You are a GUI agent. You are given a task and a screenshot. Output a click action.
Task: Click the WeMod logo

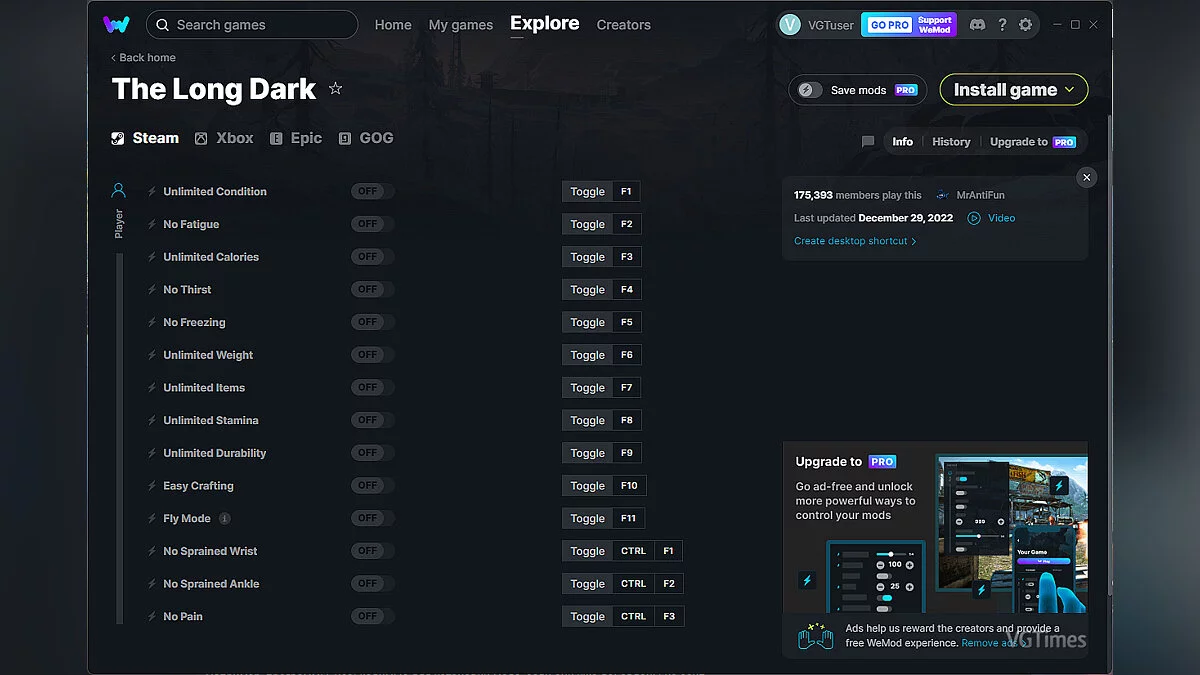click(x=117, y=24)
